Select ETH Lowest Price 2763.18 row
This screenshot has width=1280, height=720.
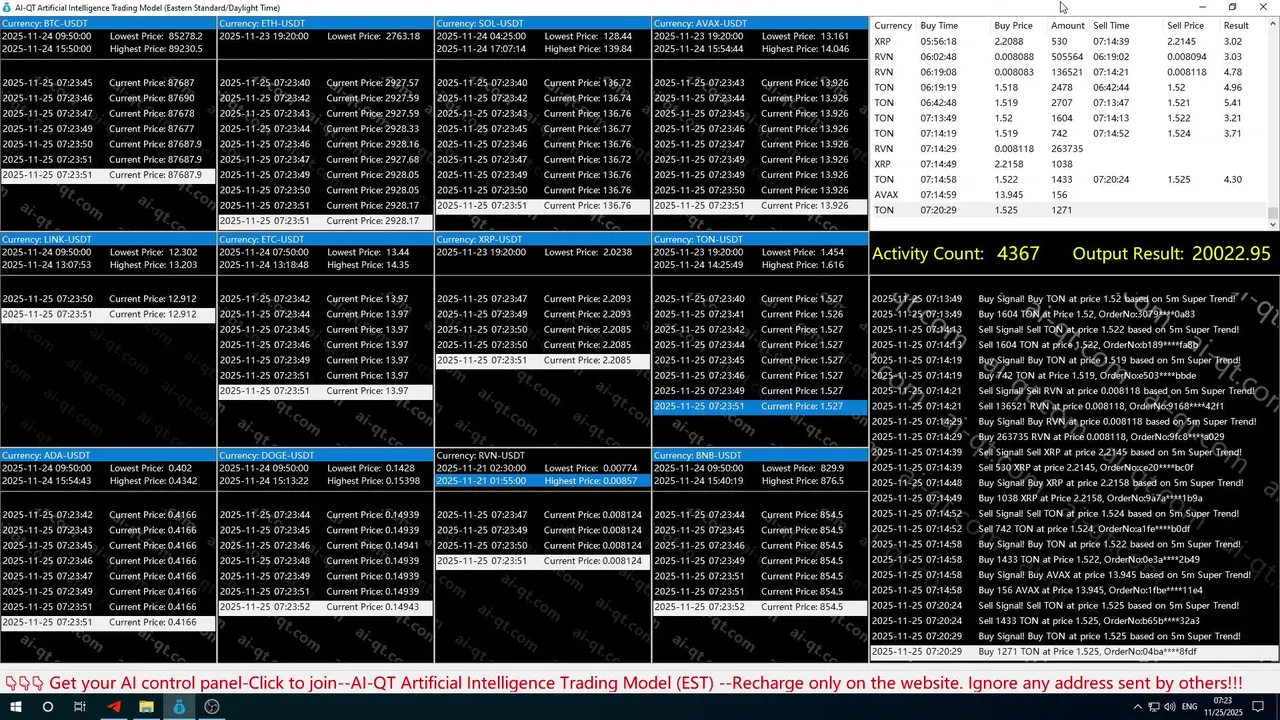(325, 36)
